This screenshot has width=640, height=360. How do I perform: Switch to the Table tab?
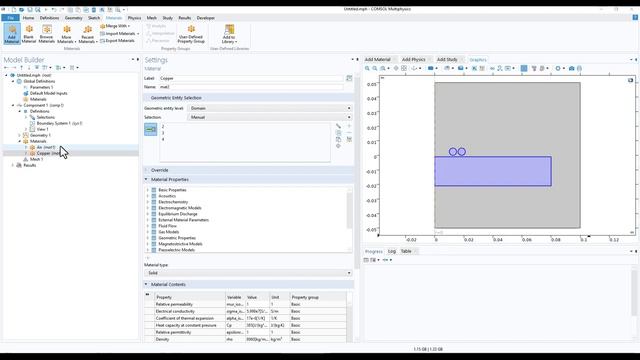406,251
